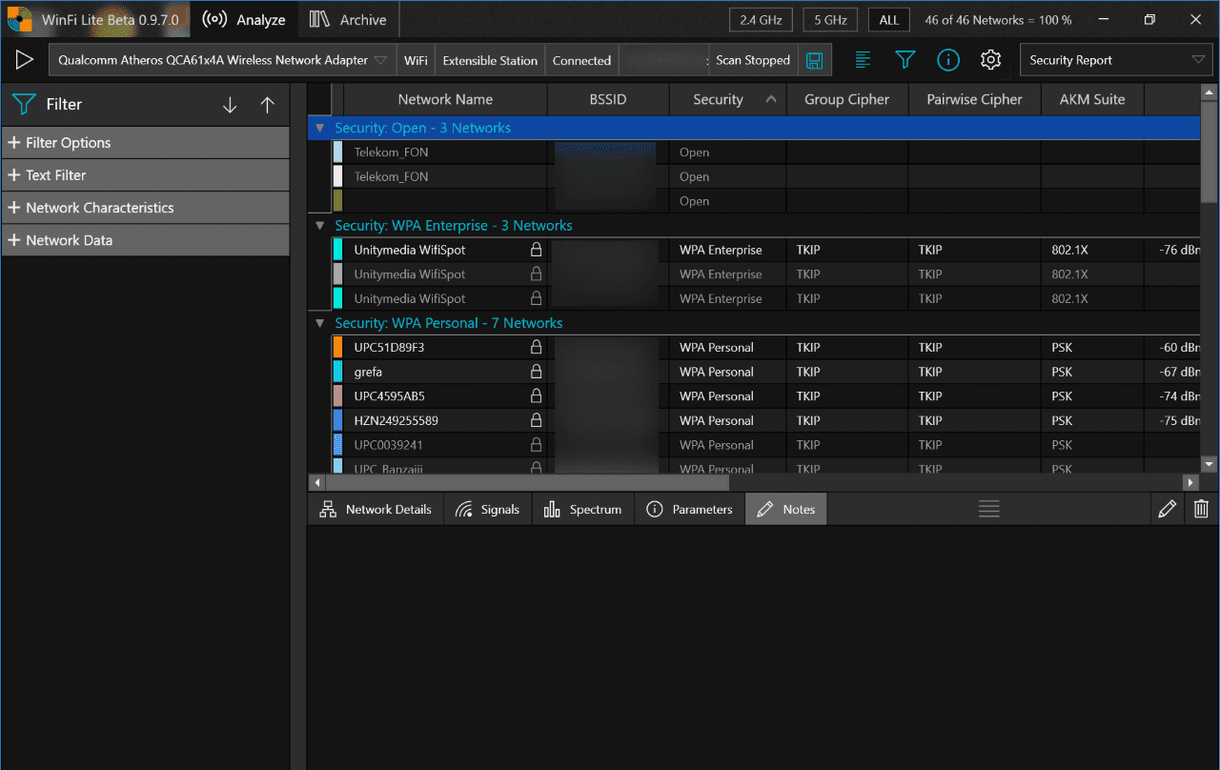Collapse the Security: Open group
The width and height of the screenshot is (1220, 770).
pyautogui.click(x=320, y=128)
